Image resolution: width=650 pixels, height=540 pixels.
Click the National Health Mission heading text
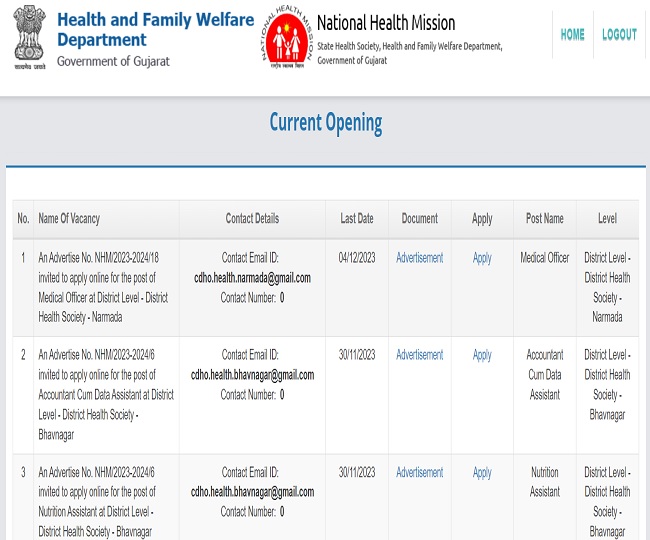(x=386, y=23)
